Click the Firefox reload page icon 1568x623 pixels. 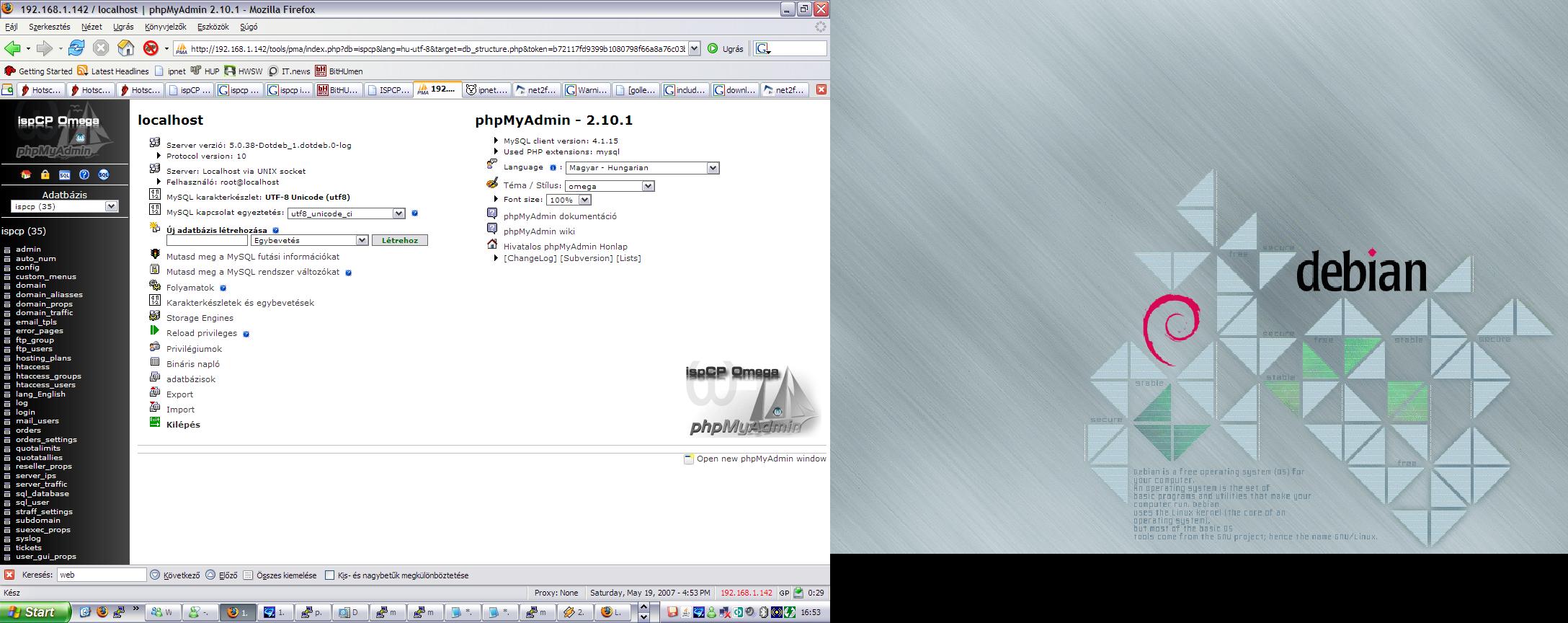pyautogui.click(x=76, y=48)
